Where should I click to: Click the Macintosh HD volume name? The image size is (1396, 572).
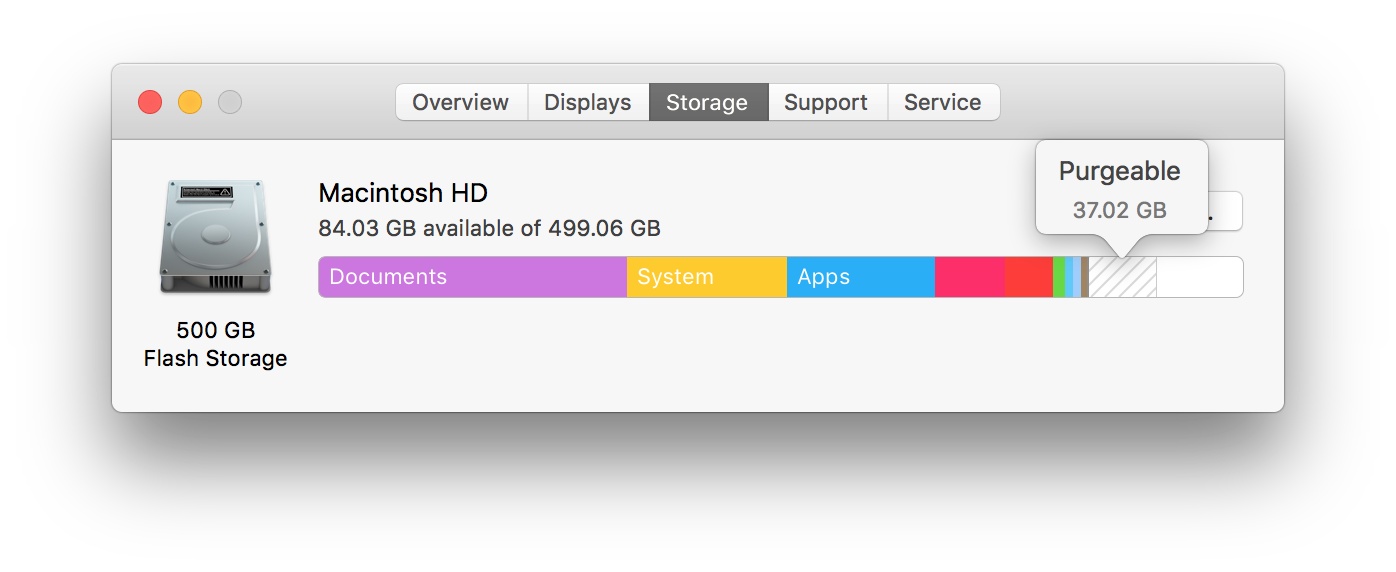click(403, 193)
